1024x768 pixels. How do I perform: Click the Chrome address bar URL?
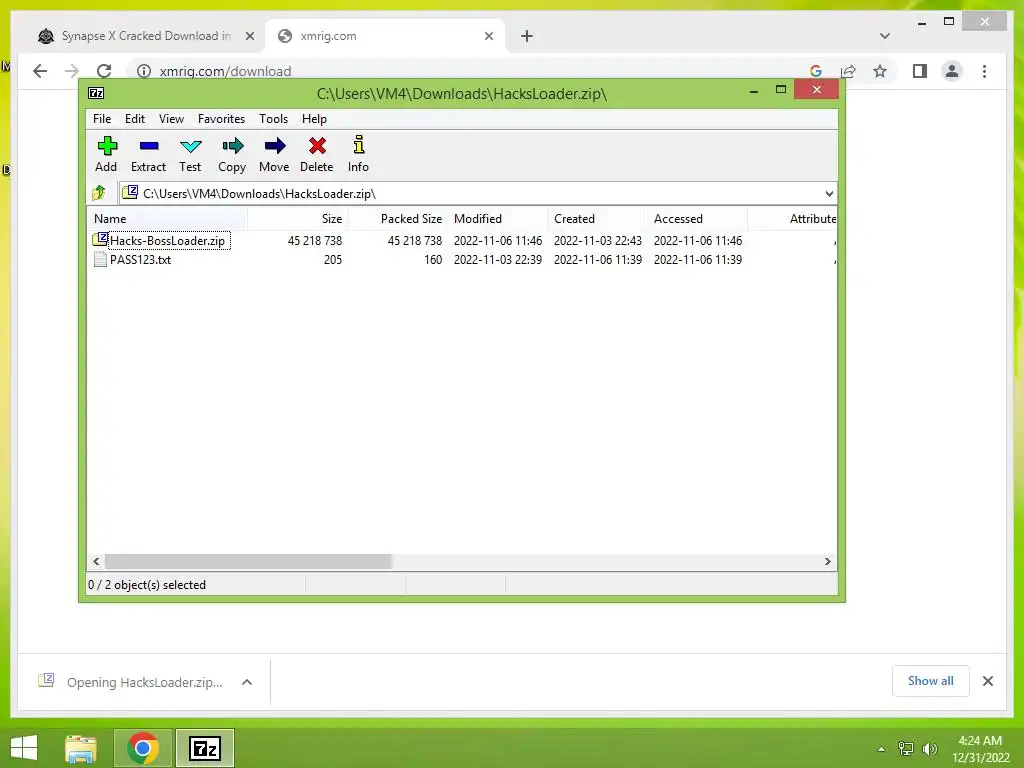tap(225, 71)
